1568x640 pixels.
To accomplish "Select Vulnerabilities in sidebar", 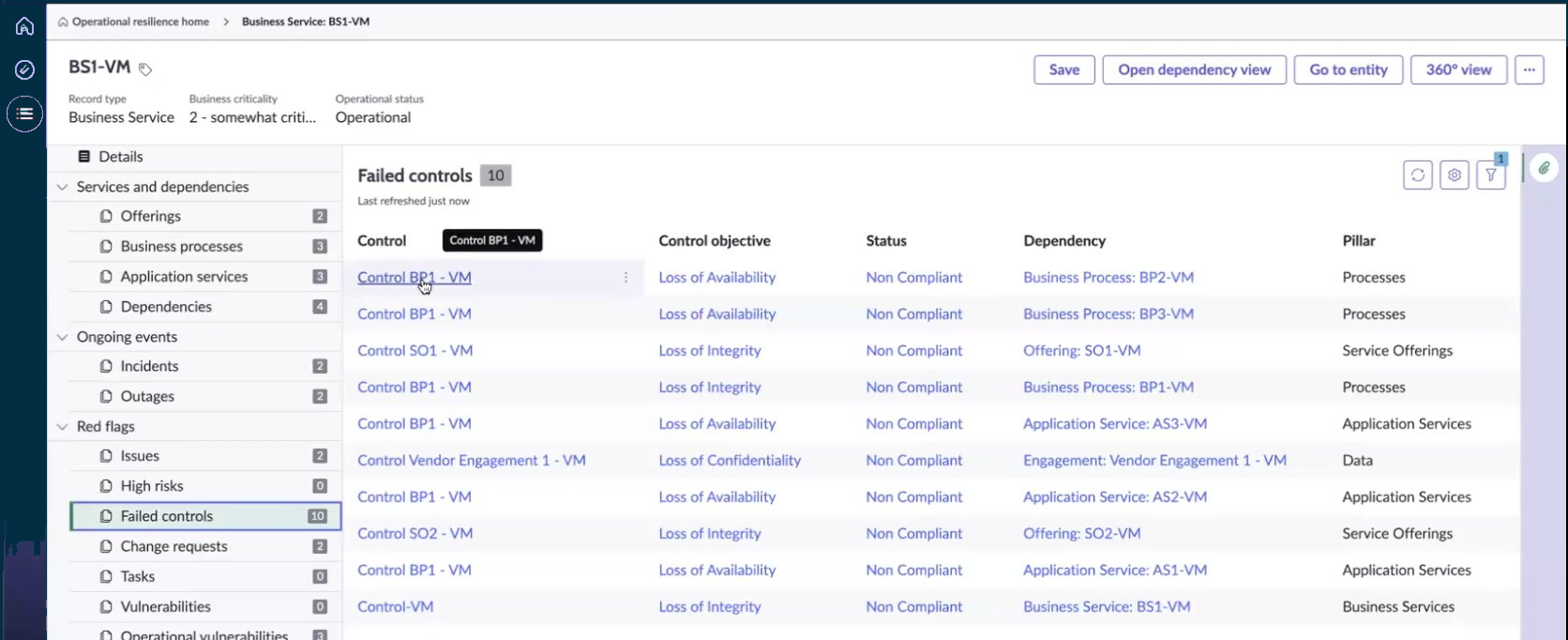I will tap(205, 606).
